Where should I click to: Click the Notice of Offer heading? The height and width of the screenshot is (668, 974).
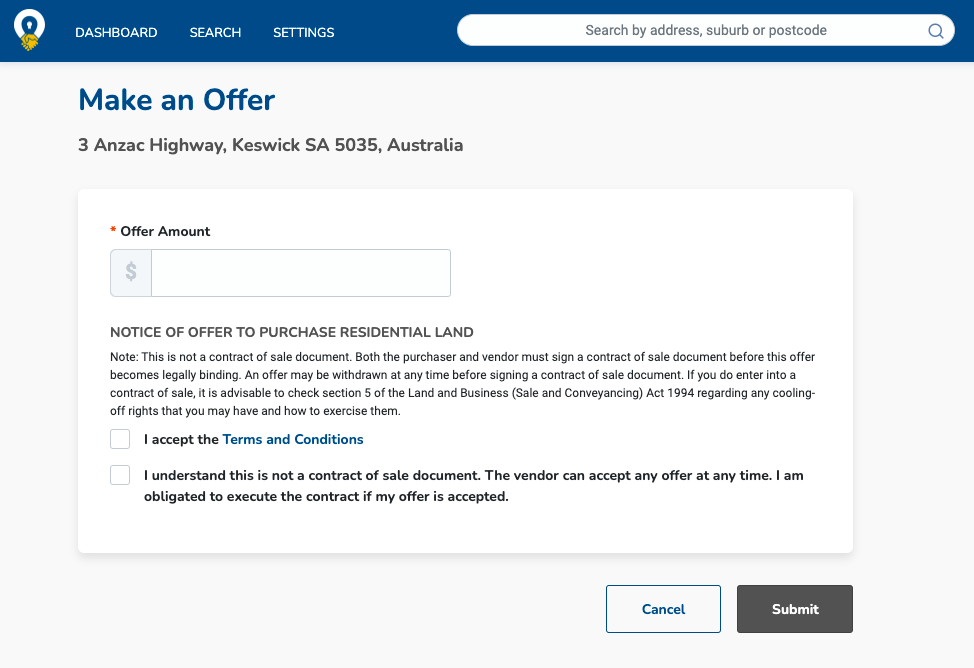coord(291,332)
